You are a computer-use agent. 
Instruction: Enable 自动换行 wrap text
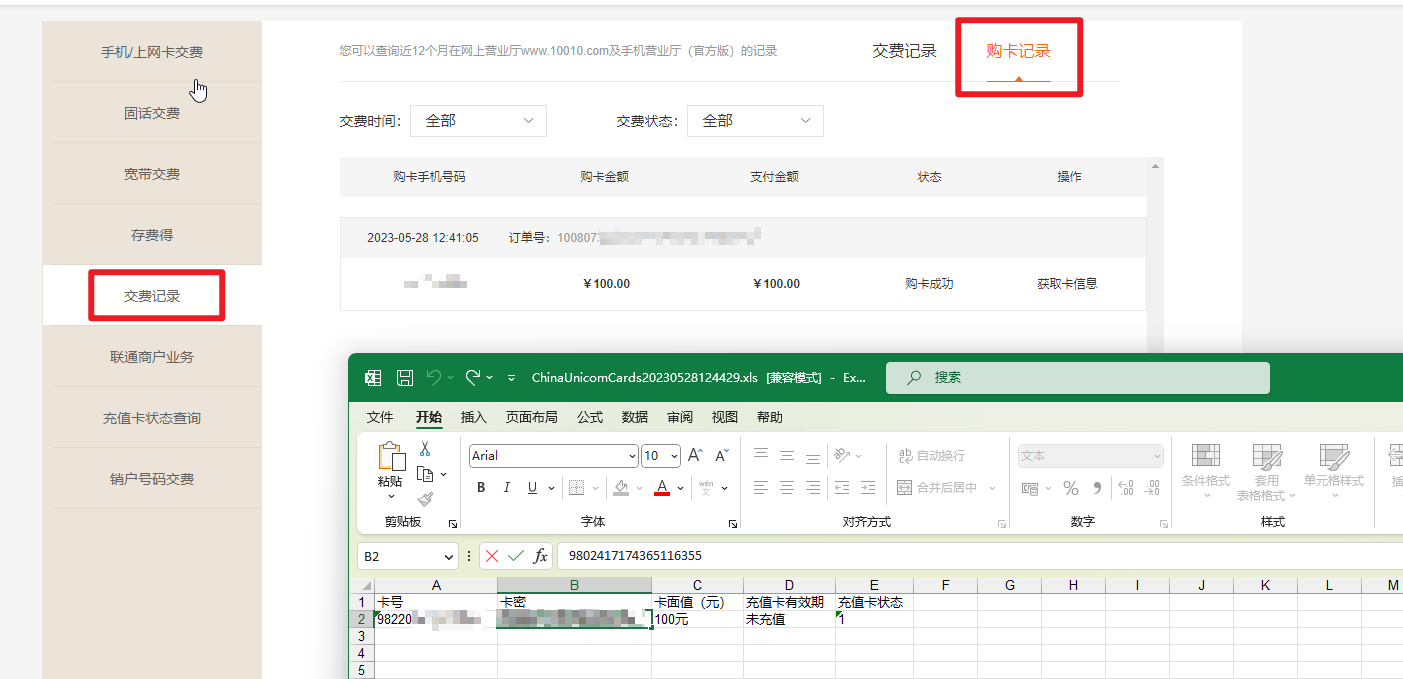(932, 455)
